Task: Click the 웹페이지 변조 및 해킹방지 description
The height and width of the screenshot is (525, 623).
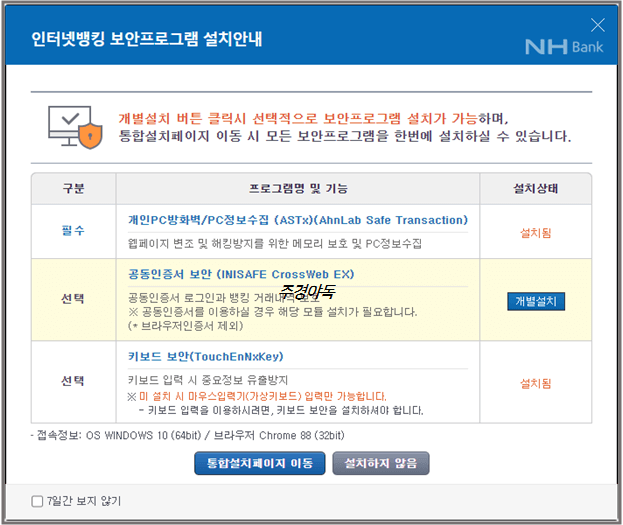Action: (x=275, y=243)
